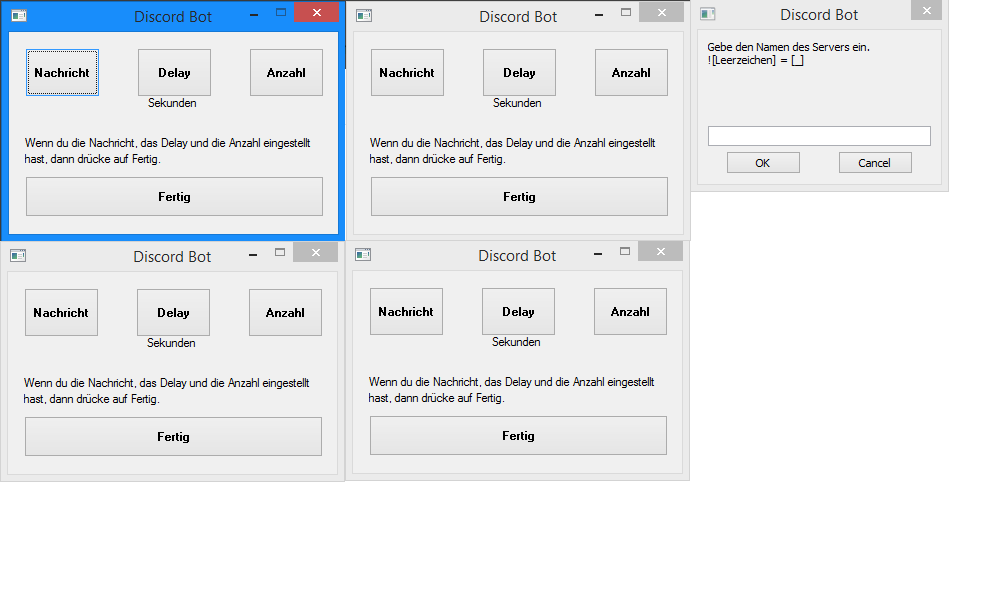The image size is (1000, 600).
Task: Focus the server name text field in the dialog
Action: pos(819,136)
